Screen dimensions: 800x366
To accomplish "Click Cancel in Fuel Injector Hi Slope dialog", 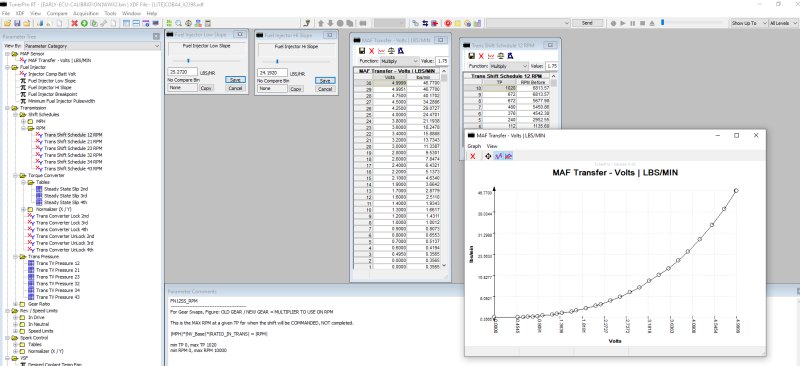I will pyautogui.click(x=325, y=89).
